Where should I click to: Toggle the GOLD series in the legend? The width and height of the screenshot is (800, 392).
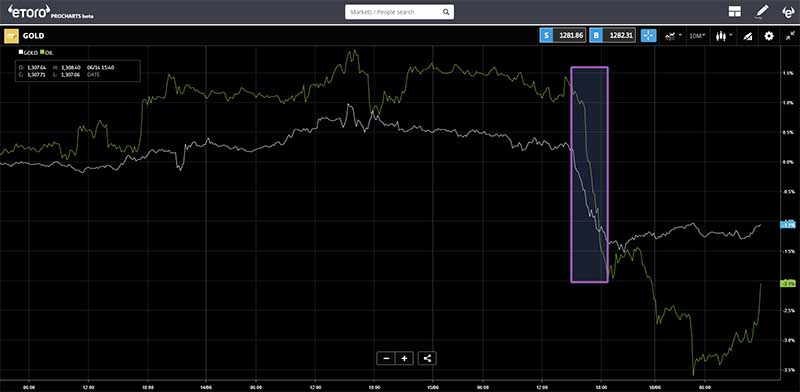coord(28,53)
